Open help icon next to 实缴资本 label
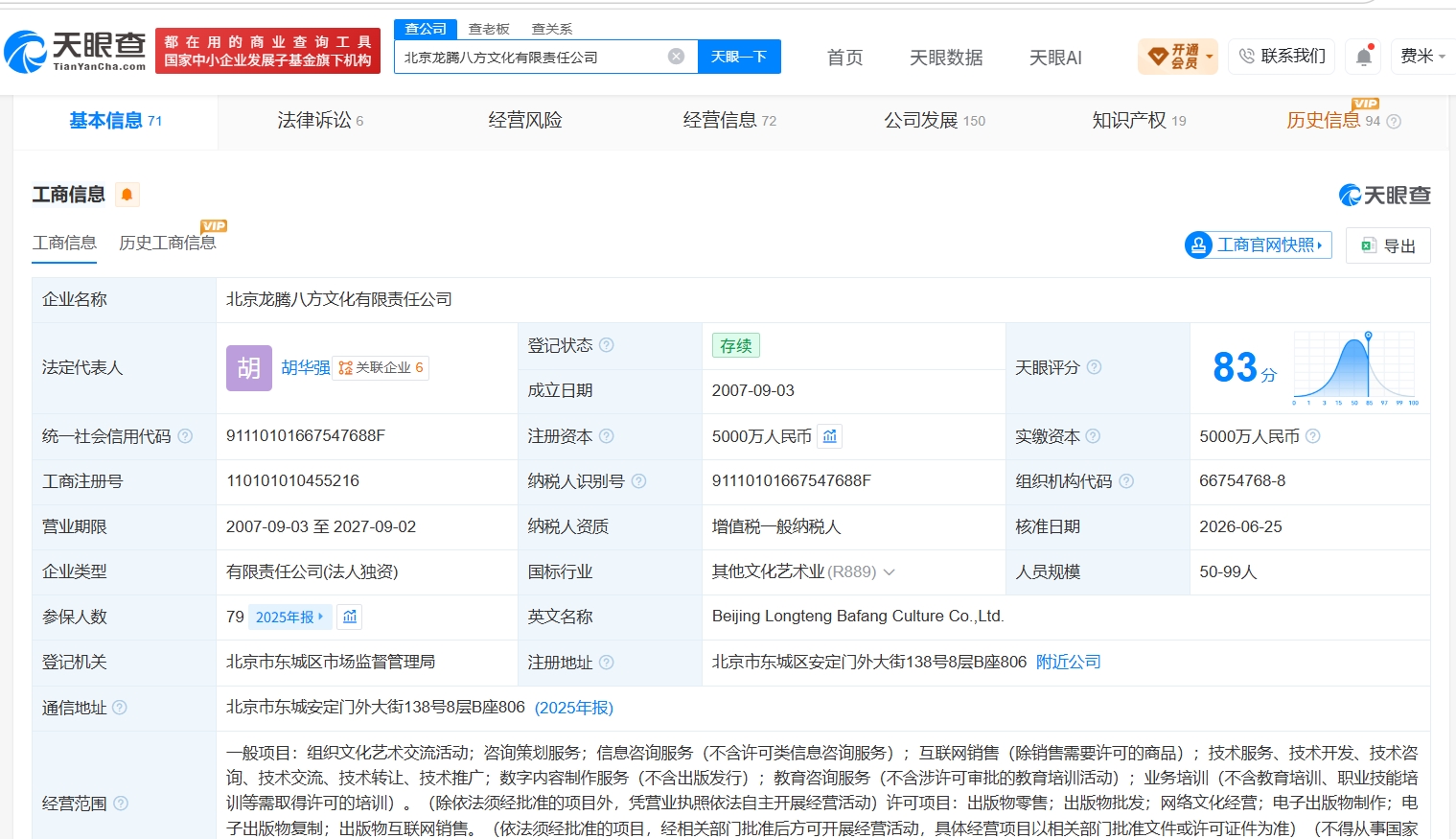This screenshot has height=839, width=1456. 1093,436
